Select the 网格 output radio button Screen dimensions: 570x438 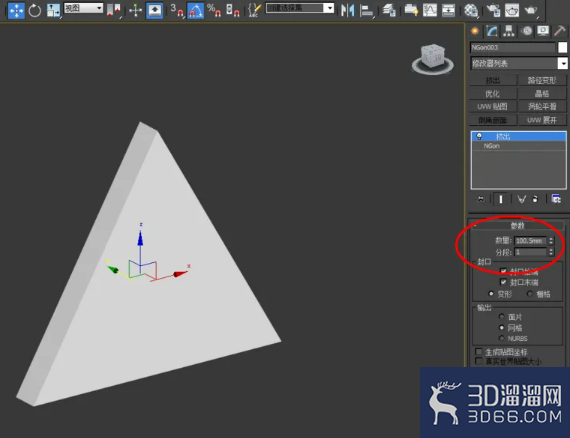tap(502, 328)
